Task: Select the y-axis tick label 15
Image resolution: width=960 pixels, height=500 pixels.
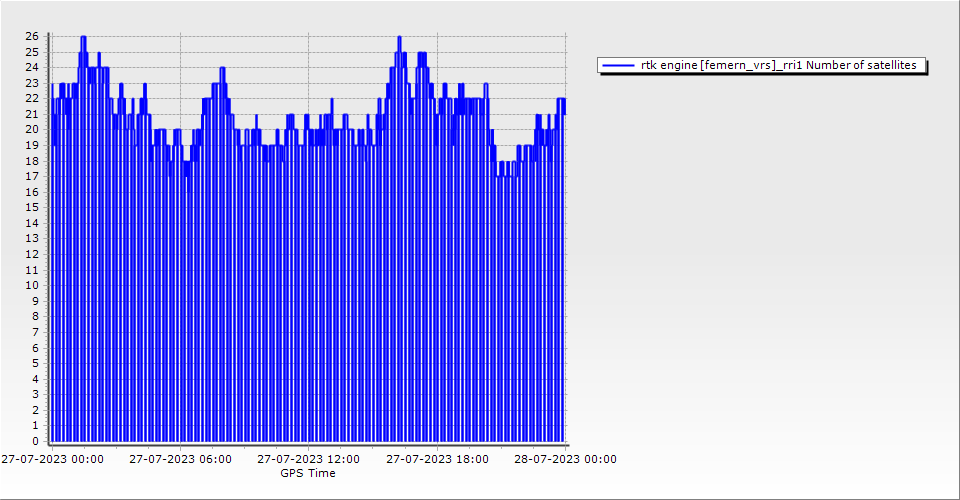Action: click(32, 207)
